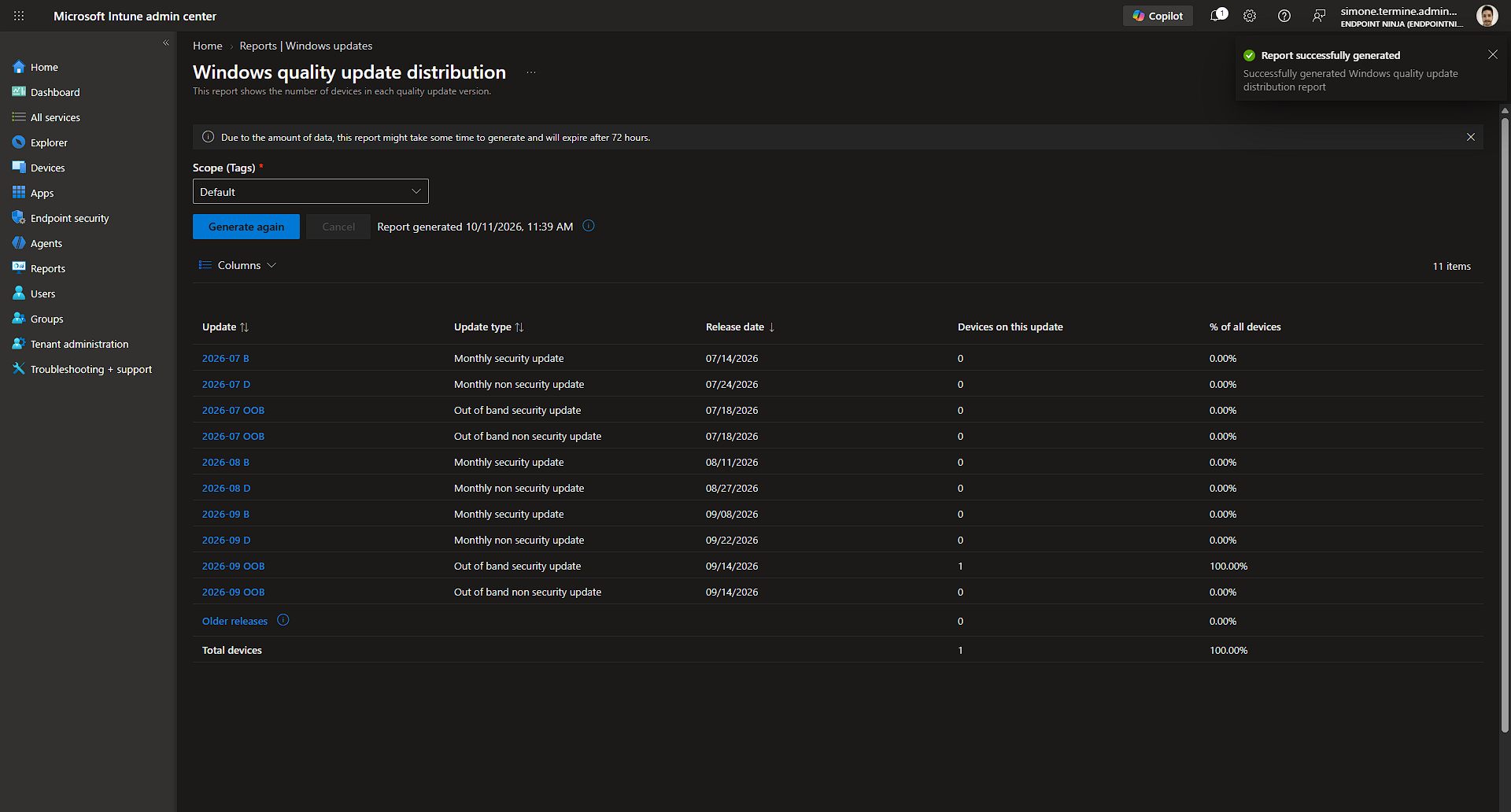Dismiss the Report successfully generated notification
The image size is (1511, 812).
pos(1493,54)
